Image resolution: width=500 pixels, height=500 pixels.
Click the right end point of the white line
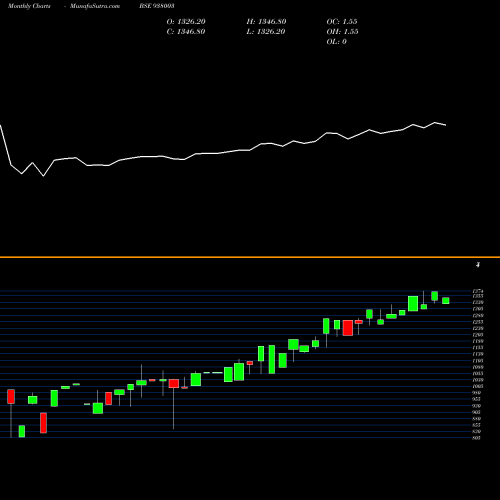click(x=446, y=125)
